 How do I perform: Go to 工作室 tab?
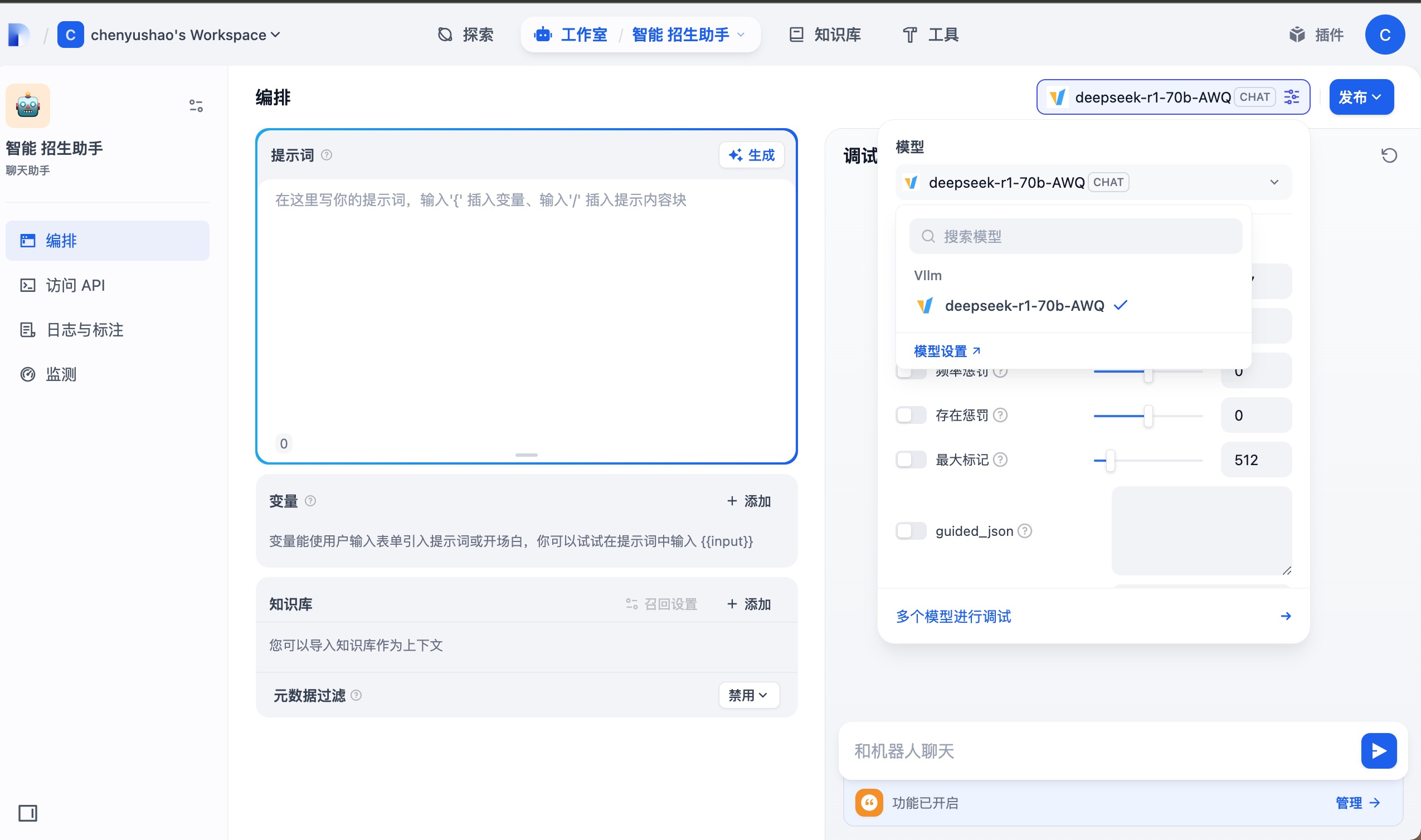tap(571, 35)
